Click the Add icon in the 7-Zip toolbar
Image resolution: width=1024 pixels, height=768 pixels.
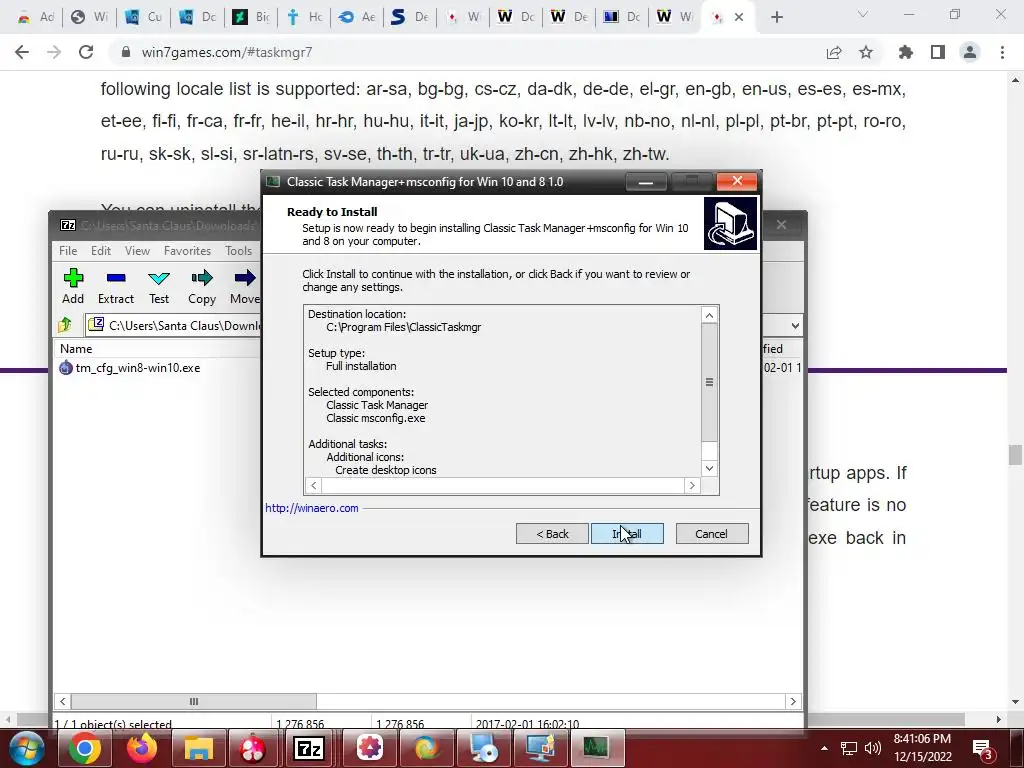(73, 286)
